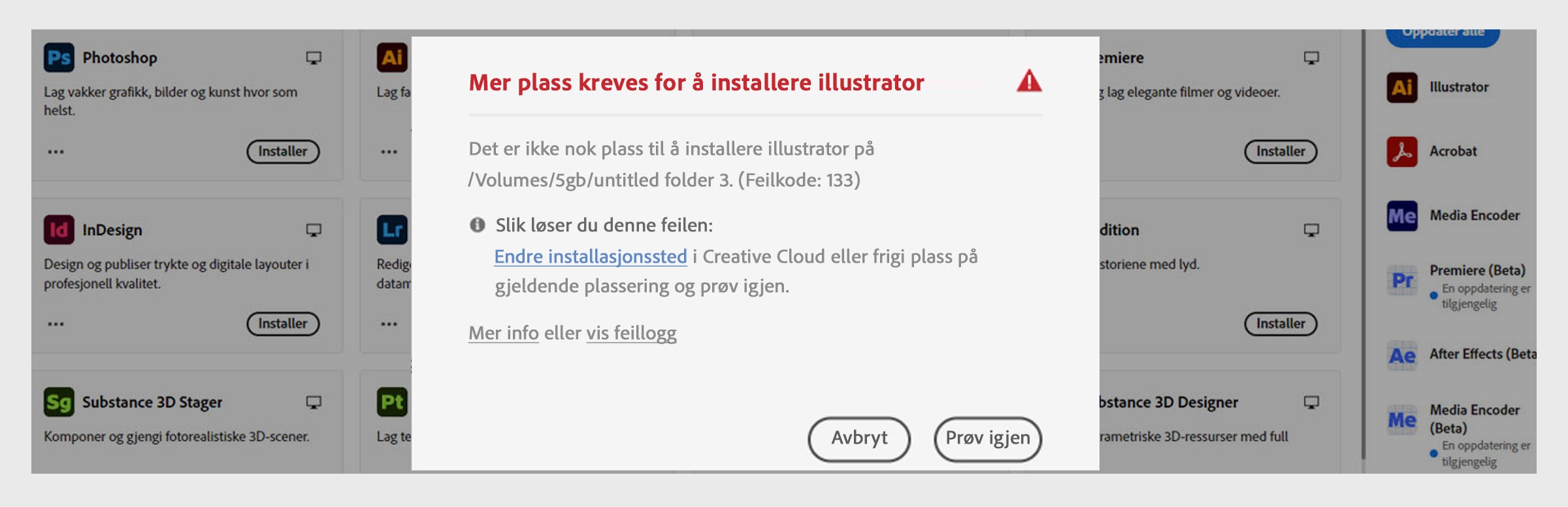1568x507 pixels.
Task: Click the InDesign app icon
Action: (x=59, y=230)
